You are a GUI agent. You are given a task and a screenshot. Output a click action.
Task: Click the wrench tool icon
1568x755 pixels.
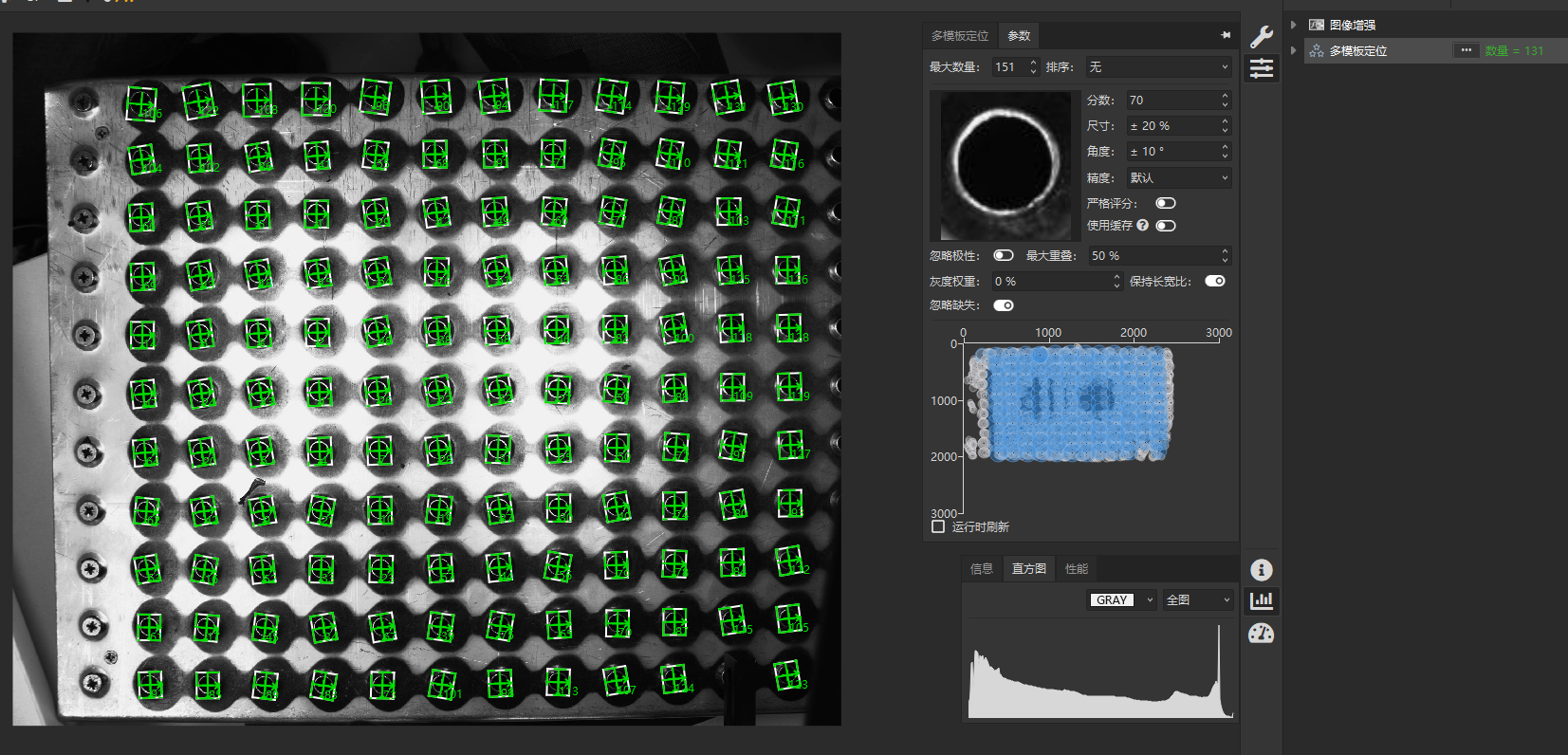coord(1261,37)
